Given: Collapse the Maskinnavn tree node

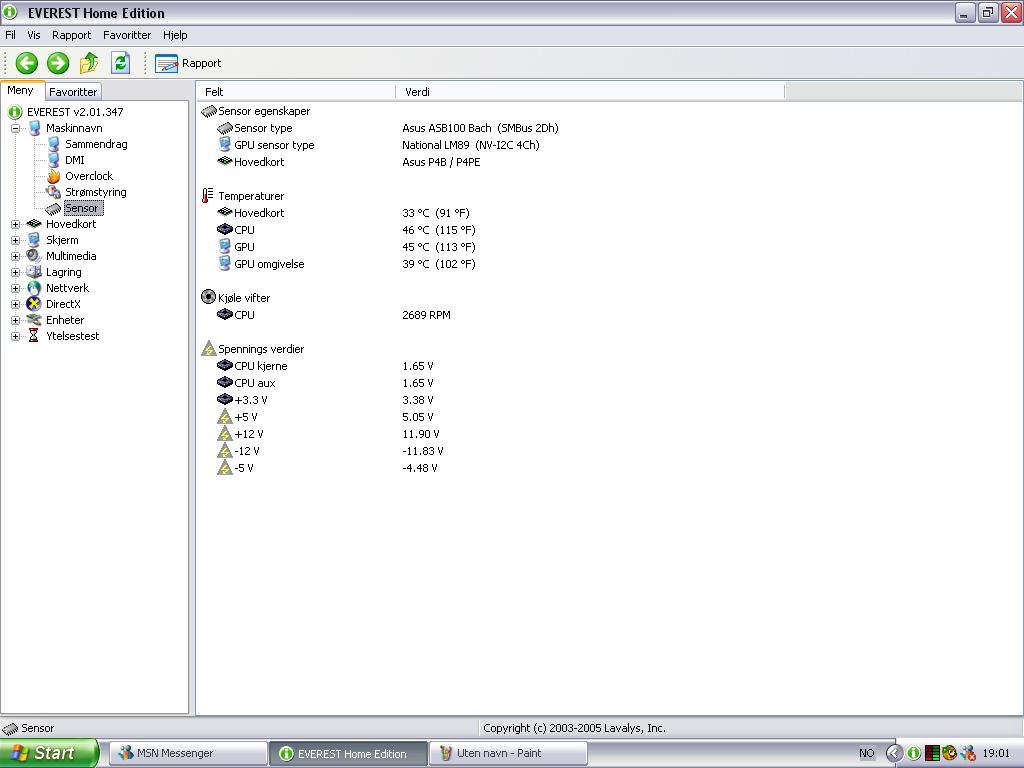Looking at the screenshot, I should [15, 129].
